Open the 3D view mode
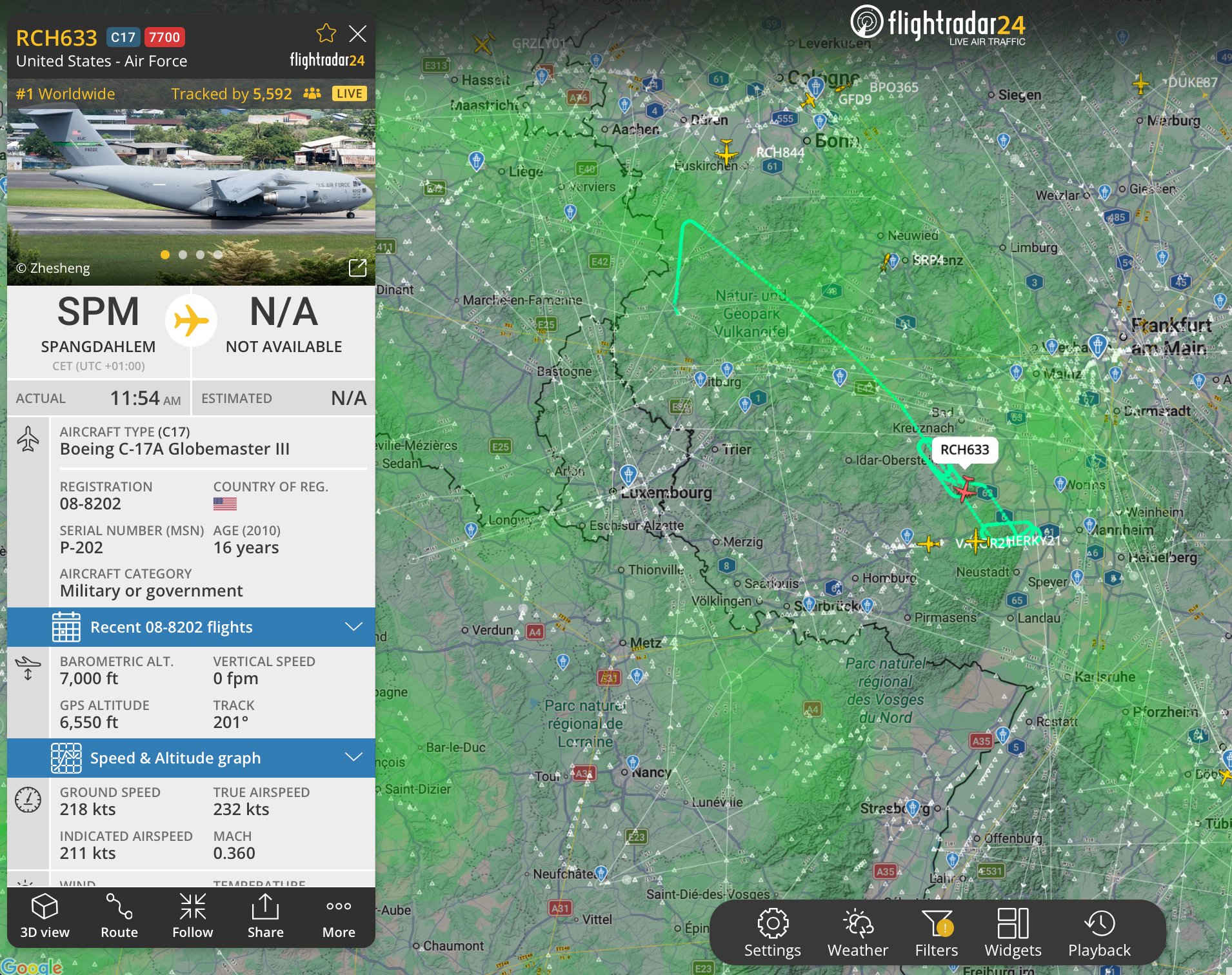1232x975 pixels. [45, 916]
